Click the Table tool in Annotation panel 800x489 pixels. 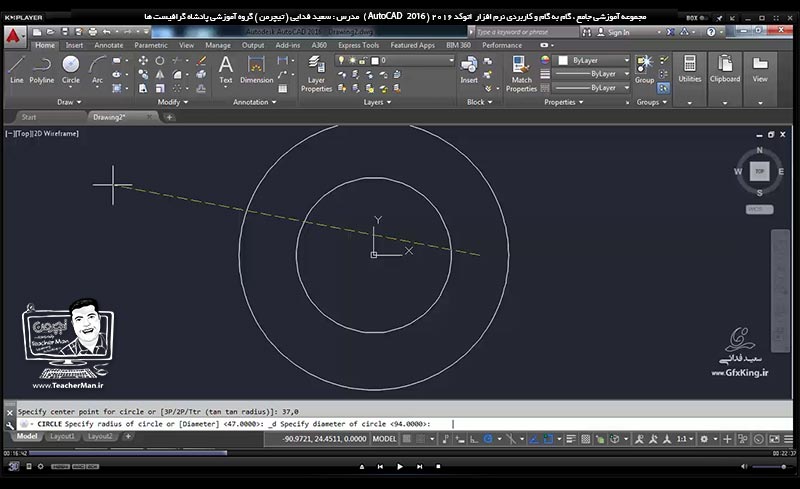pos(282,89)
